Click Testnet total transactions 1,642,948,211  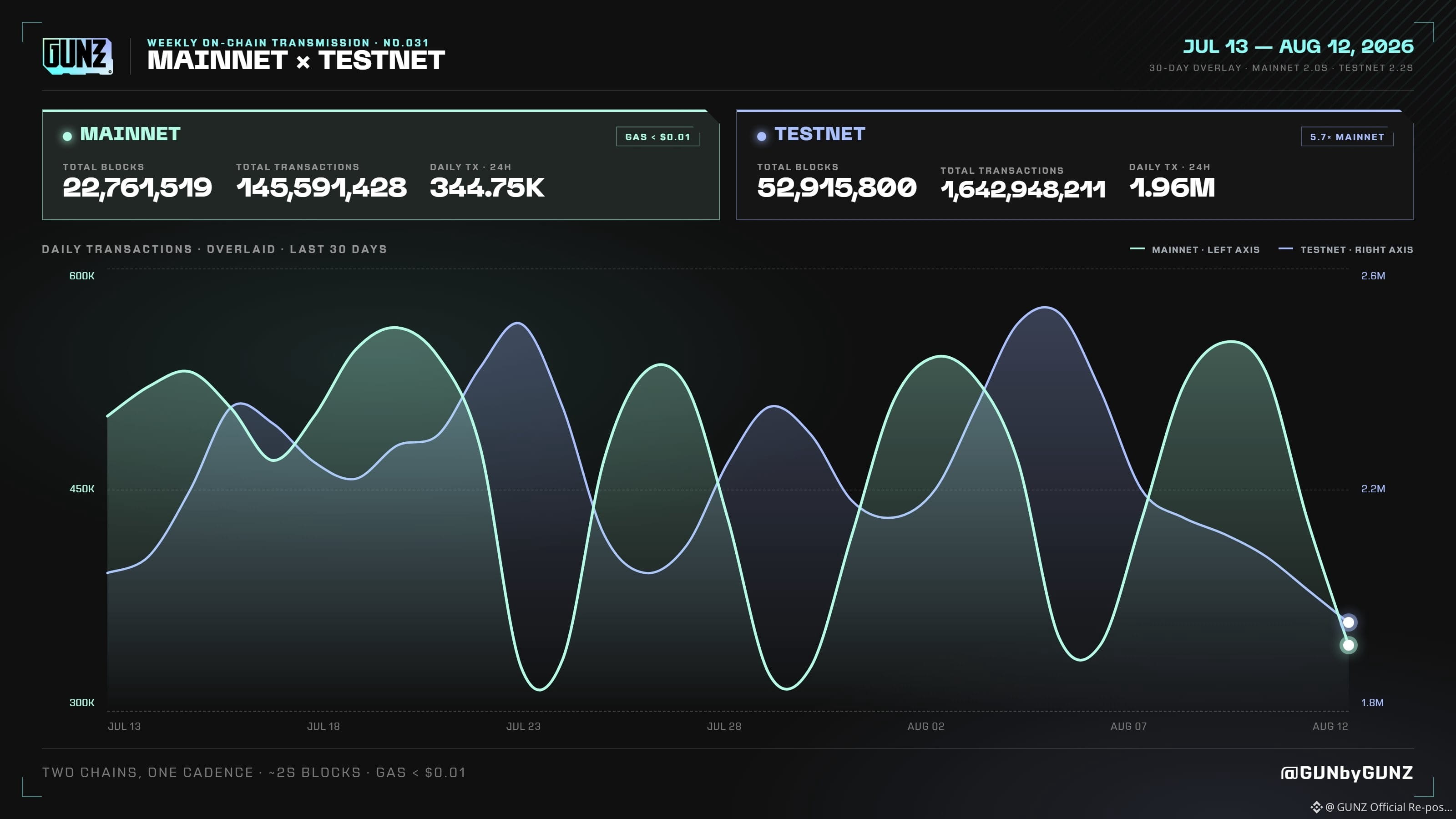pyautogui.click(x=1022, y=190)
